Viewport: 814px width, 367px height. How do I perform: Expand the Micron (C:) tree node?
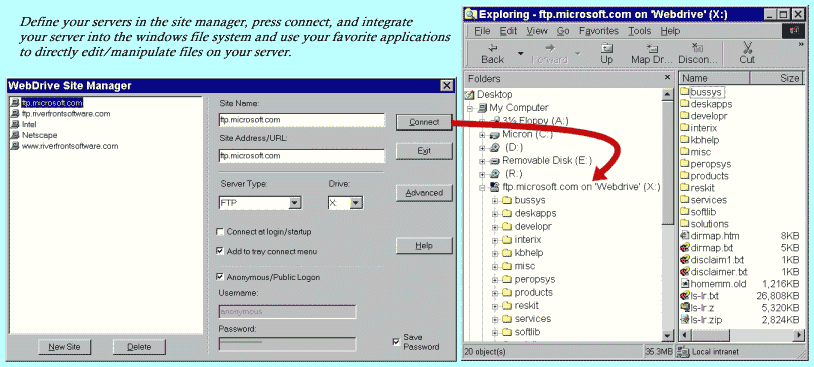pos(482,135)
